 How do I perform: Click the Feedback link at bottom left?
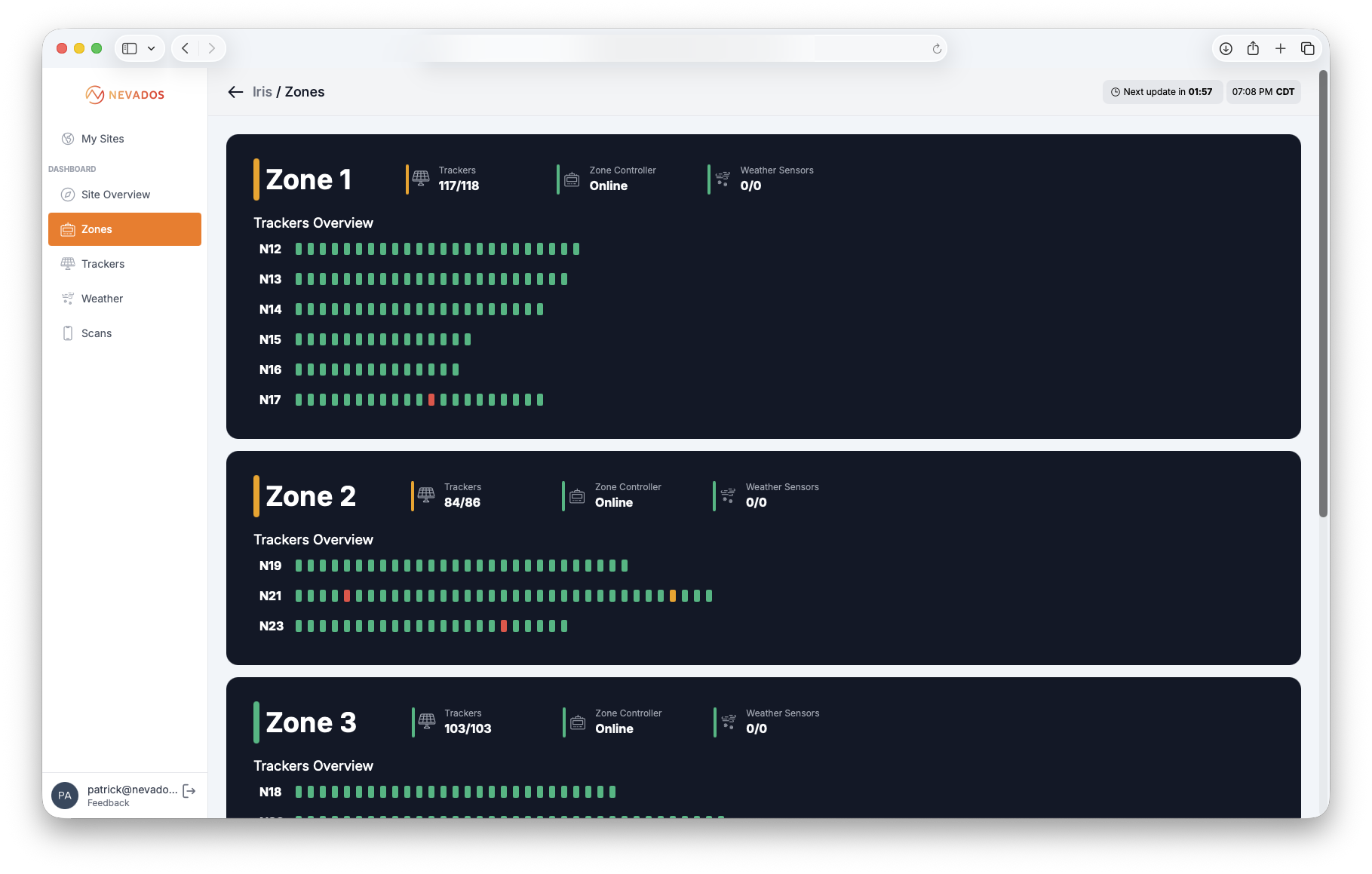(108, 802)
